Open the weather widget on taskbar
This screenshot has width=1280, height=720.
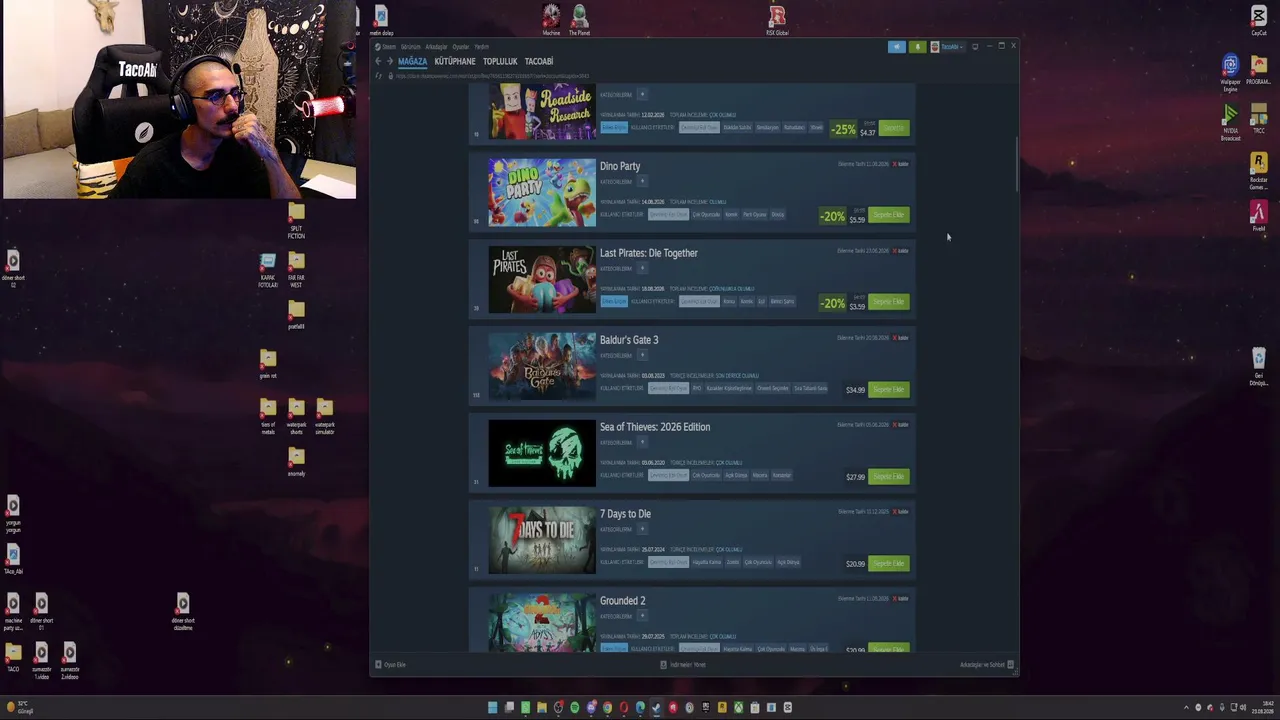coord(20,708)
